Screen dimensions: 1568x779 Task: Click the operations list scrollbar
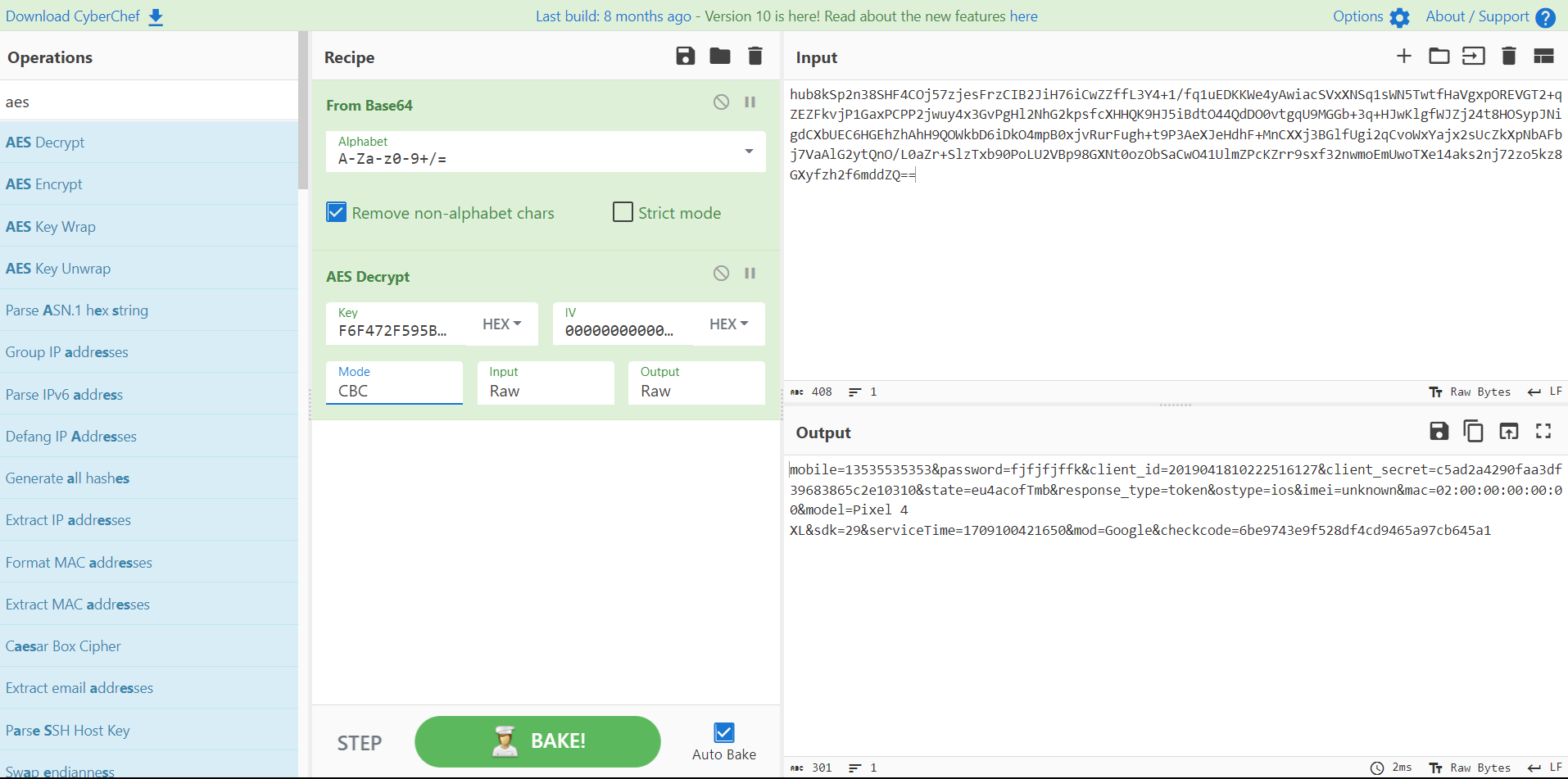coord(303,111)
